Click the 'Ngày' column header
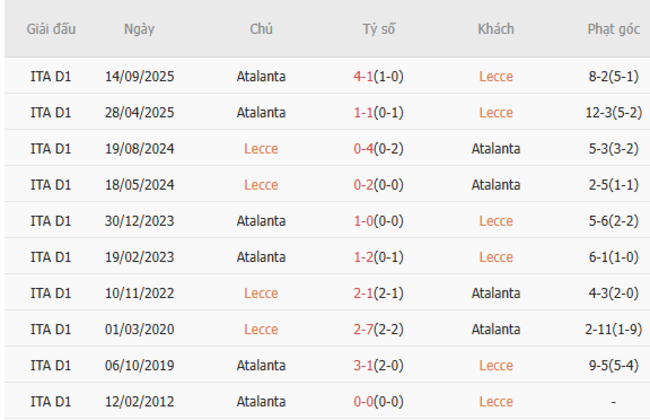The image size is (650, 420). pos(139,29)
